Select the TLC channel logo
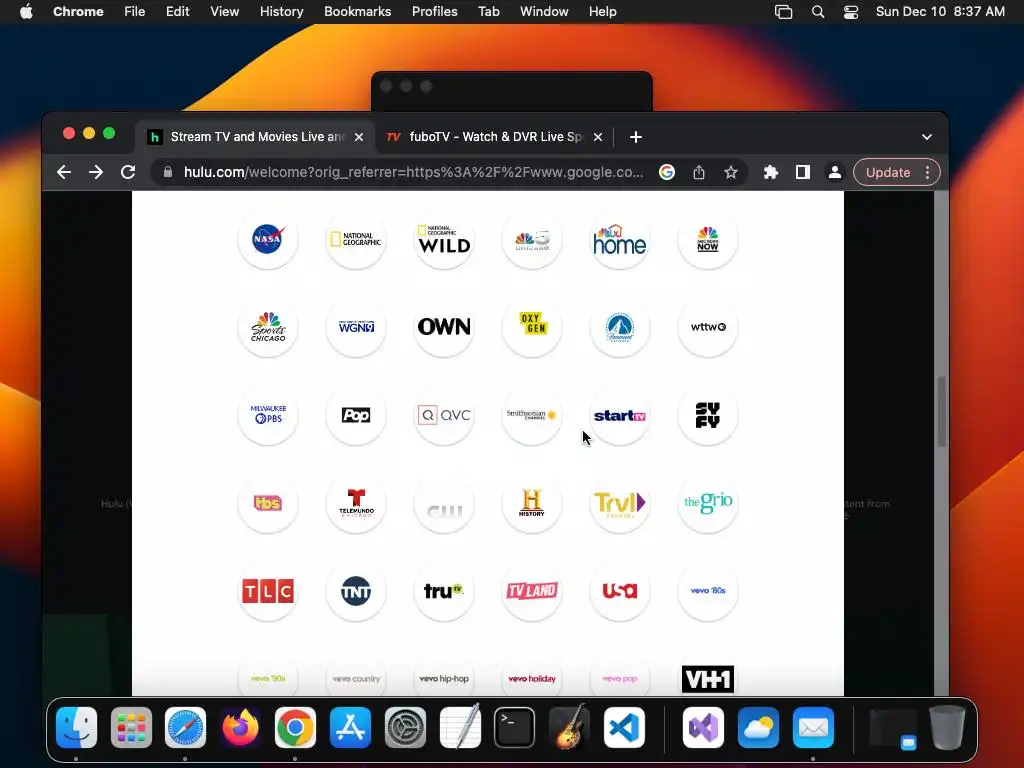 [268, 591]
